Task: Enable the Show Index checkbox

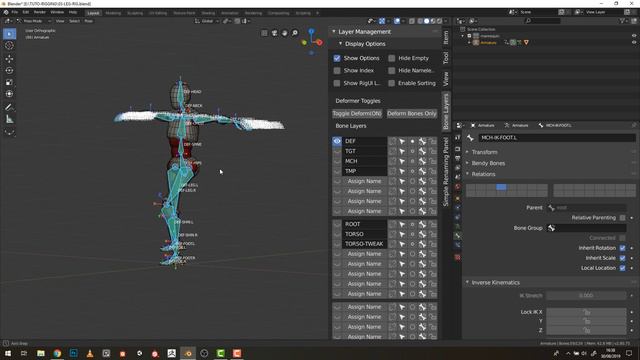Action: point(337,71)
